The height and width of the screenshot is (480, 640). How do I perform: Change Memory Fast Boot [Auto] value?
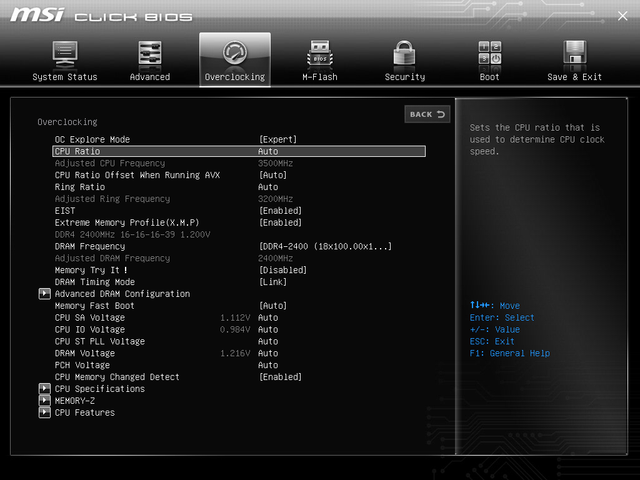(273, 305)
